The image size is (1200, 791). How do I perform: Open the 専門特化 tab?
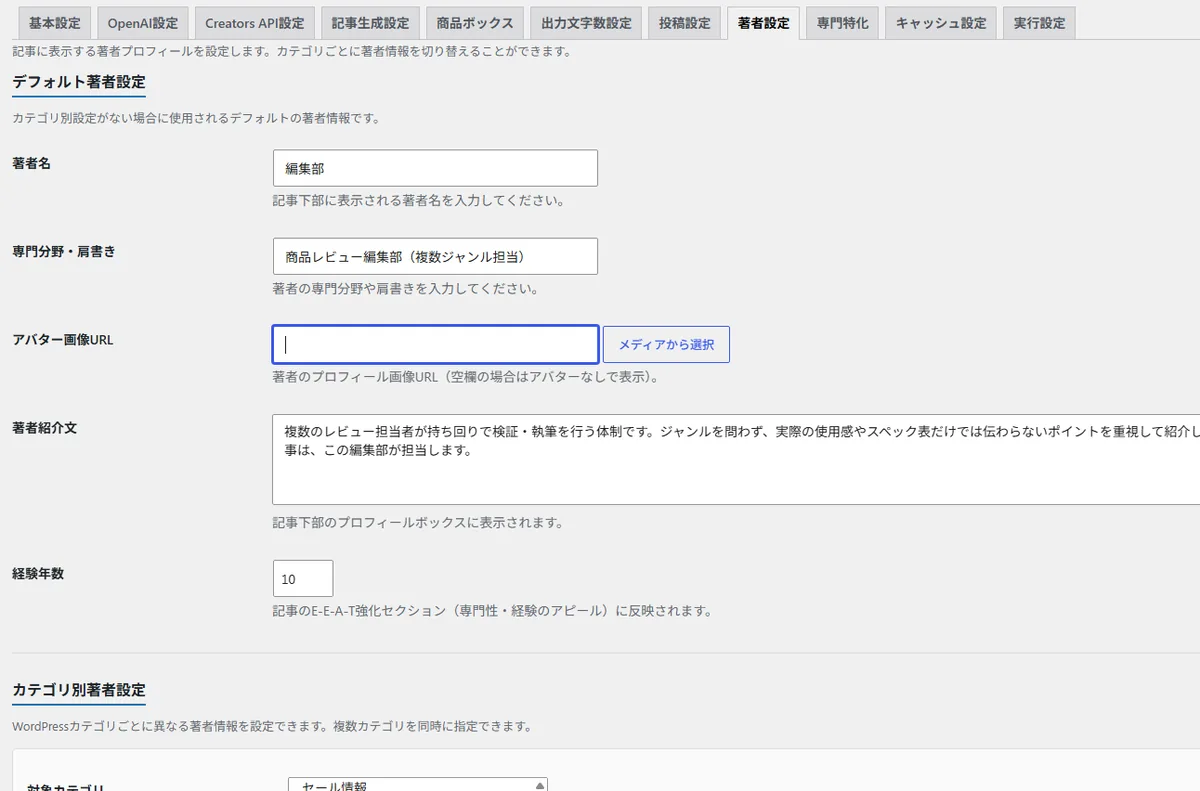pyautogui.click(x=842, y=23)
